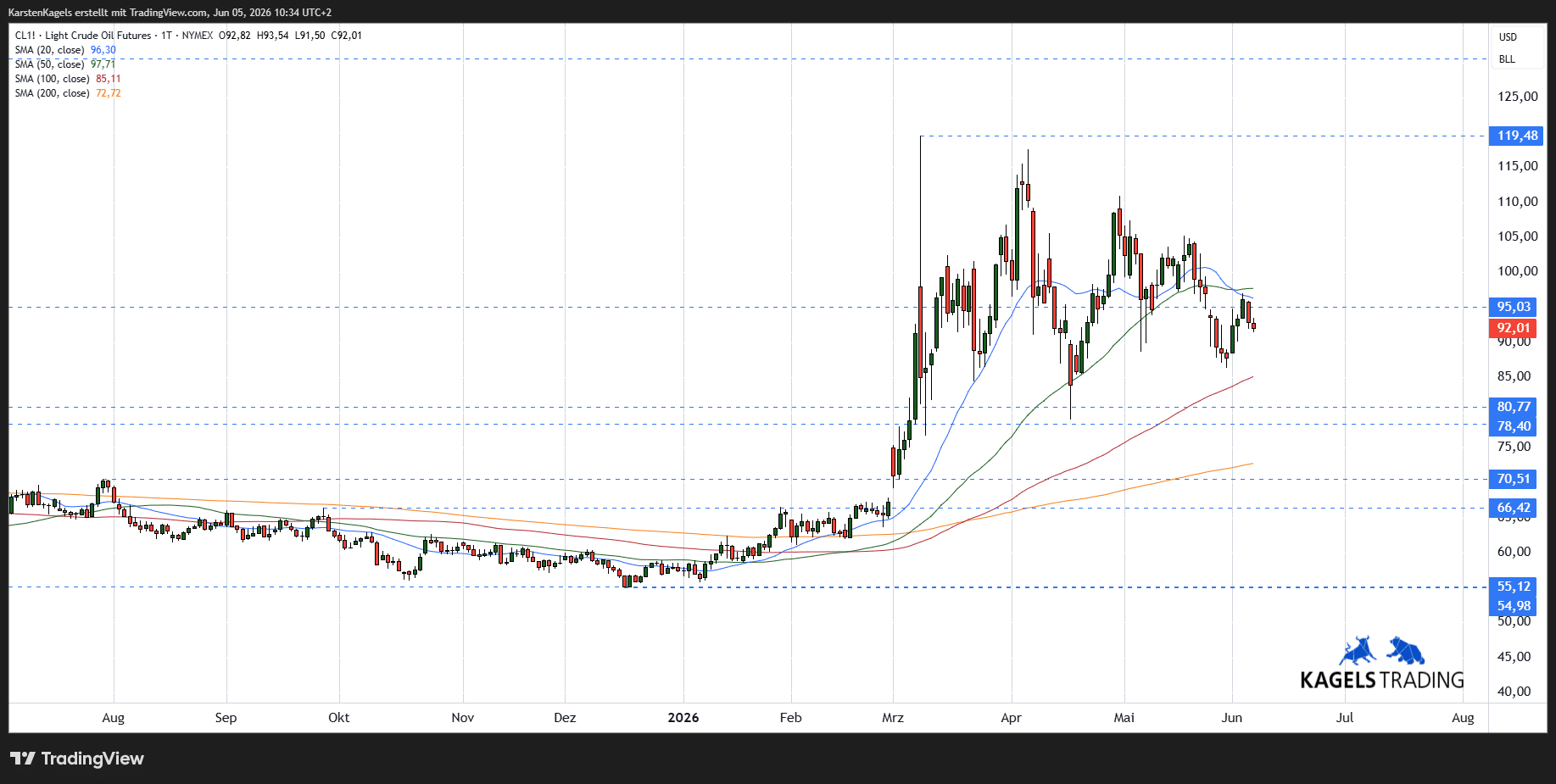Select the 95,03 price level label

[1513, 307]
